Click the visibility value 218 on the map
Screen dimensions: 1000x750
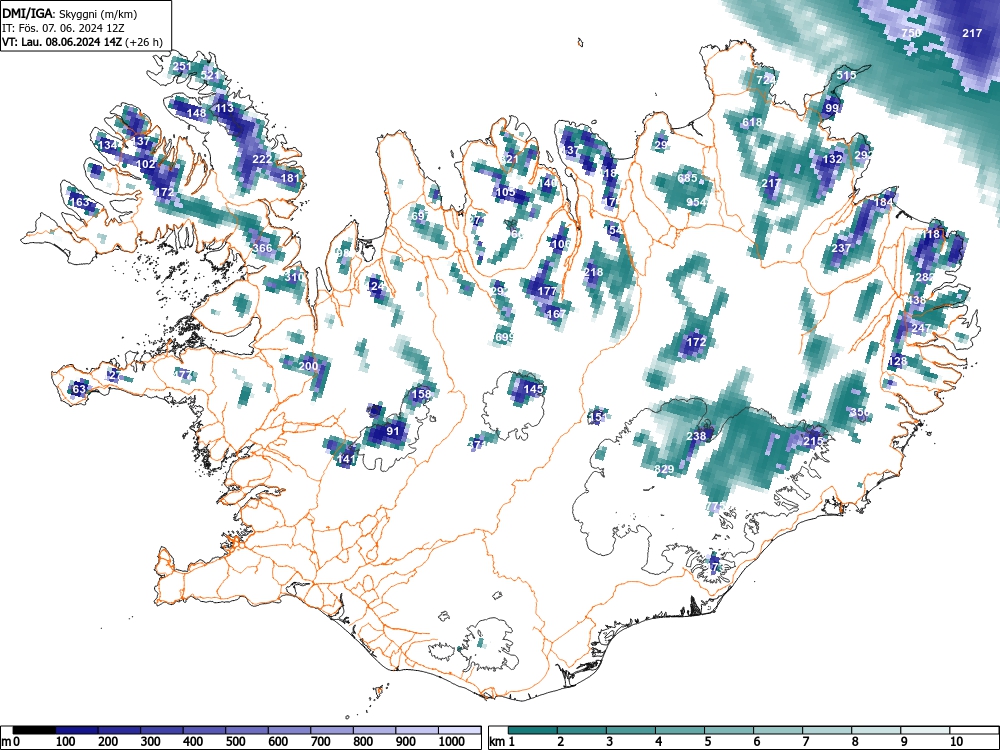point(593,272)
